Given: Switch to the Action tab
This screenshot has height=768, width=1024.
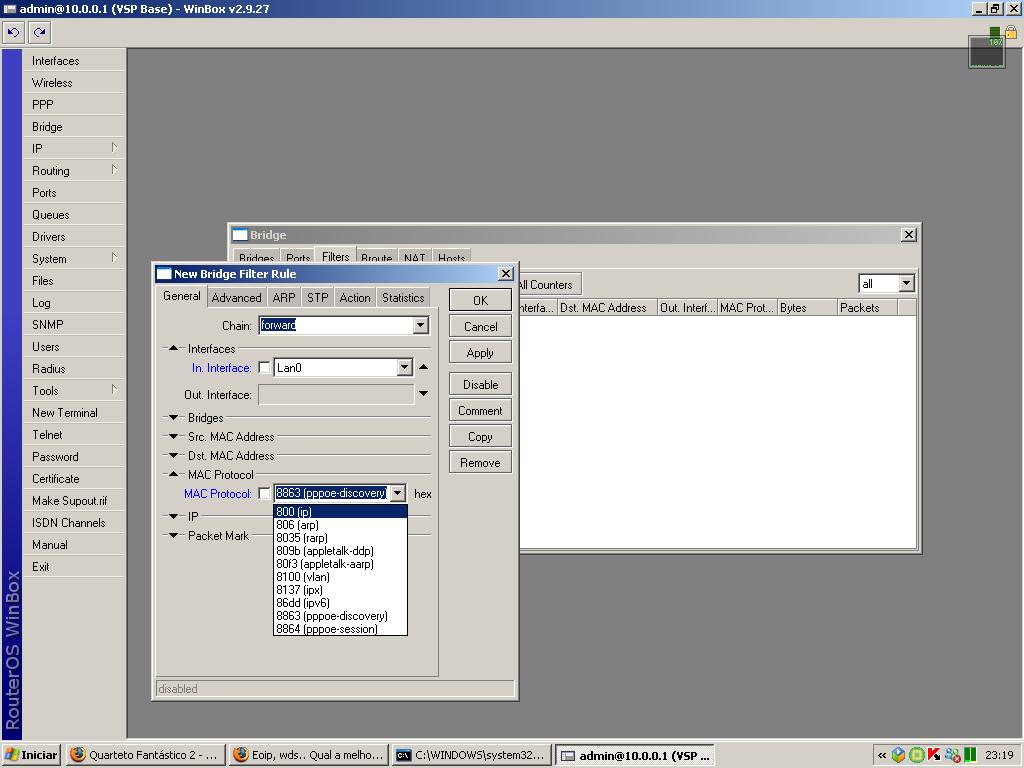Looking at the screenshot, I should click(x=355, y=298).
